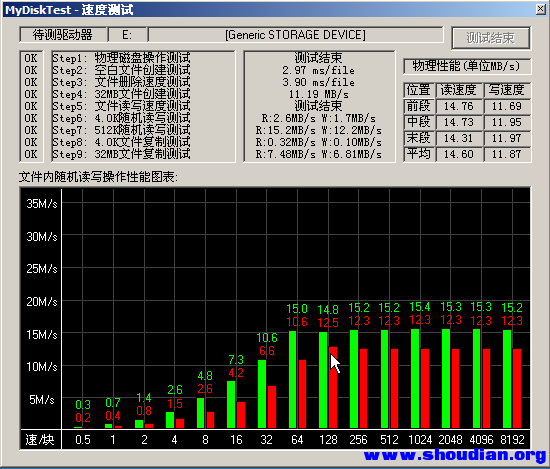Click the green 15.4 bar at 1024
This screenshot has width=550, height=469.
415,378
